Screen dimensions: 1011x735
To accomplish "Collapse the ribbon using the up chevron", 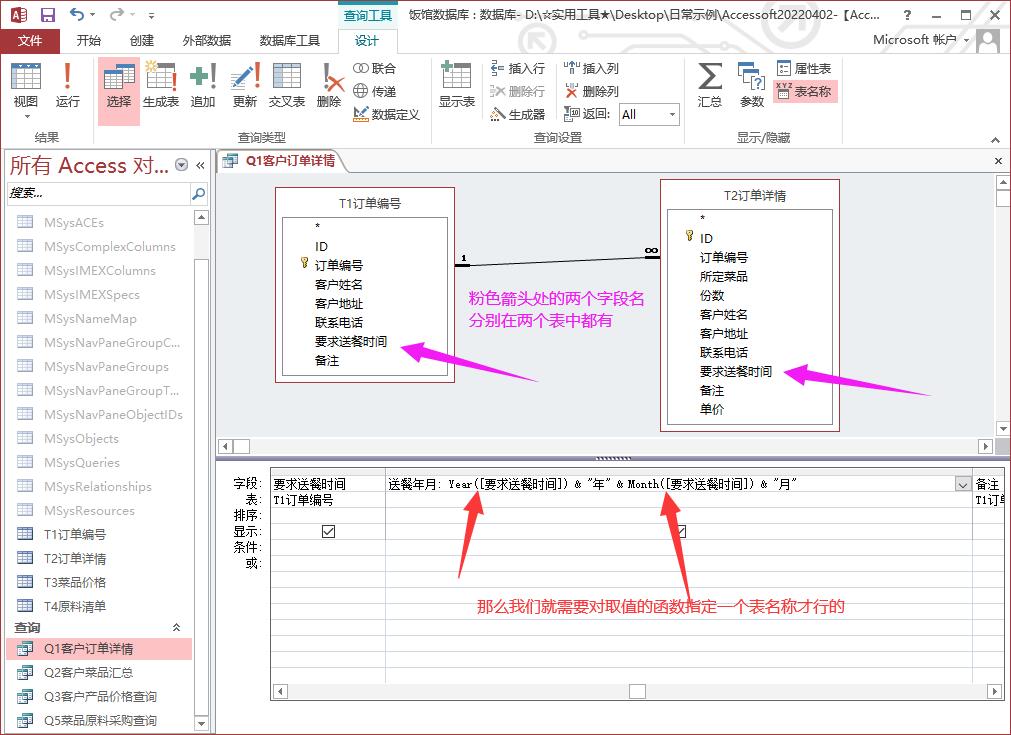I will click(996, 139).
